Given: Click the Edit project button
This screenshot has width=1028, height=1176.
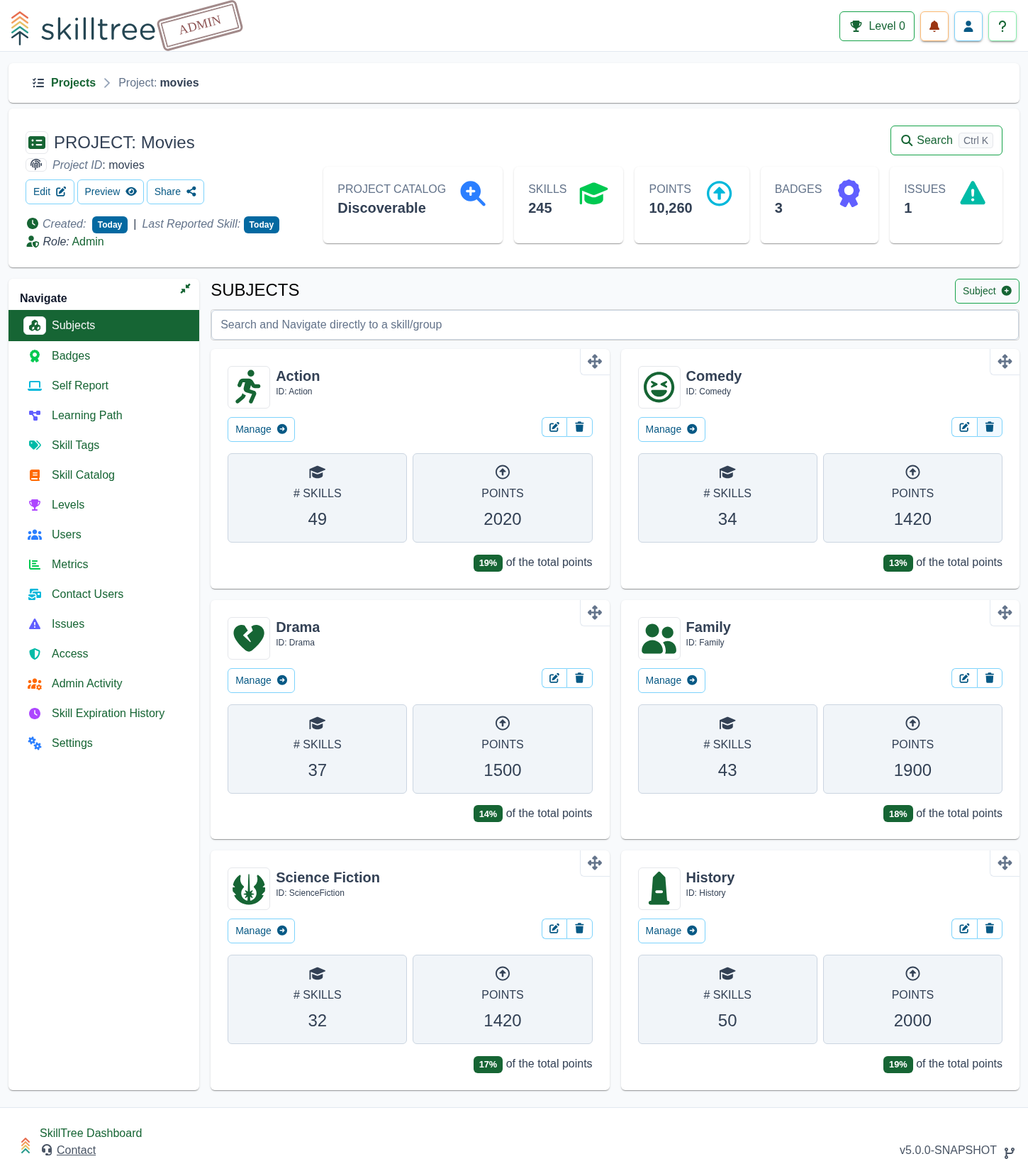Looking at the screenshot, I should pos(50,192).
